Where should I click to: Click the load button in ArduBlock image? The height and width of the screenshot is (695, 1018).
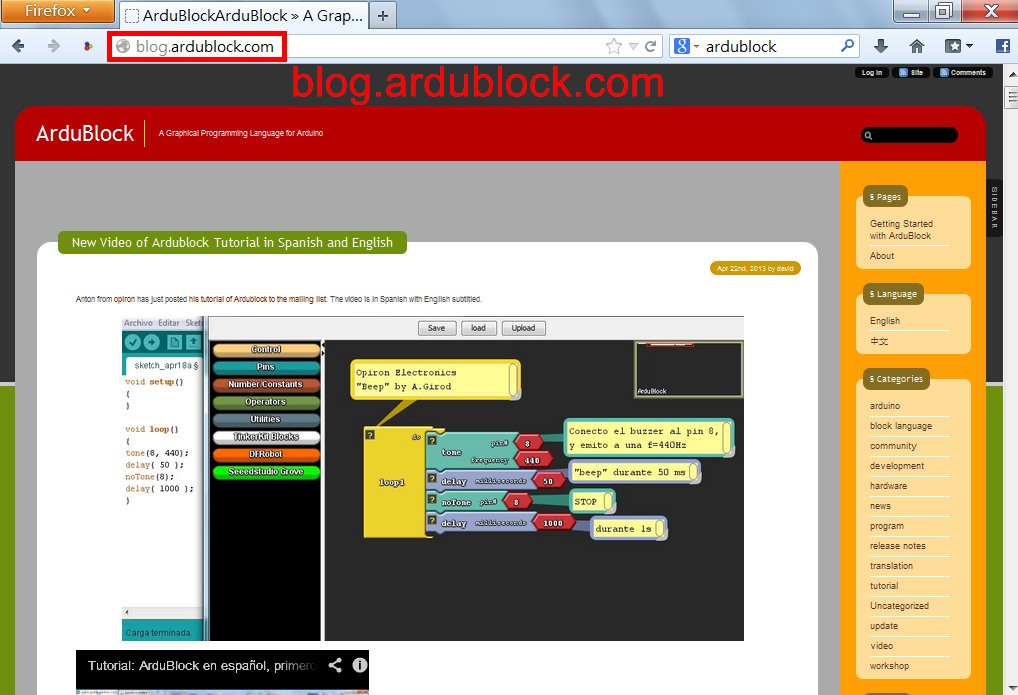pos(478,328)
